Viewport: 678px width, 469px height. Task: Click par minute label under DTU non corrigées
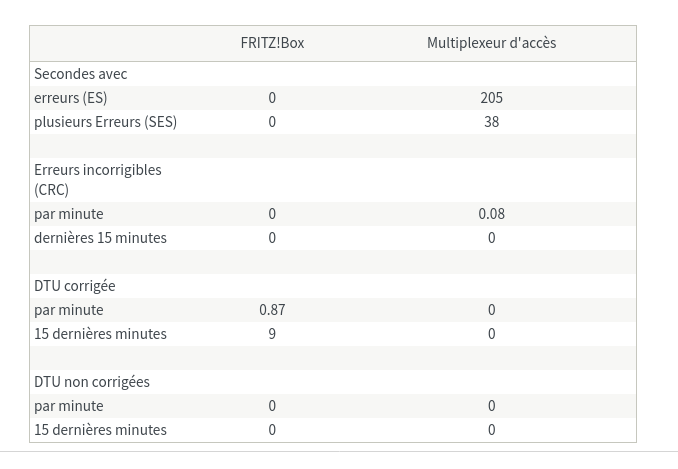[x=69, y=406]
